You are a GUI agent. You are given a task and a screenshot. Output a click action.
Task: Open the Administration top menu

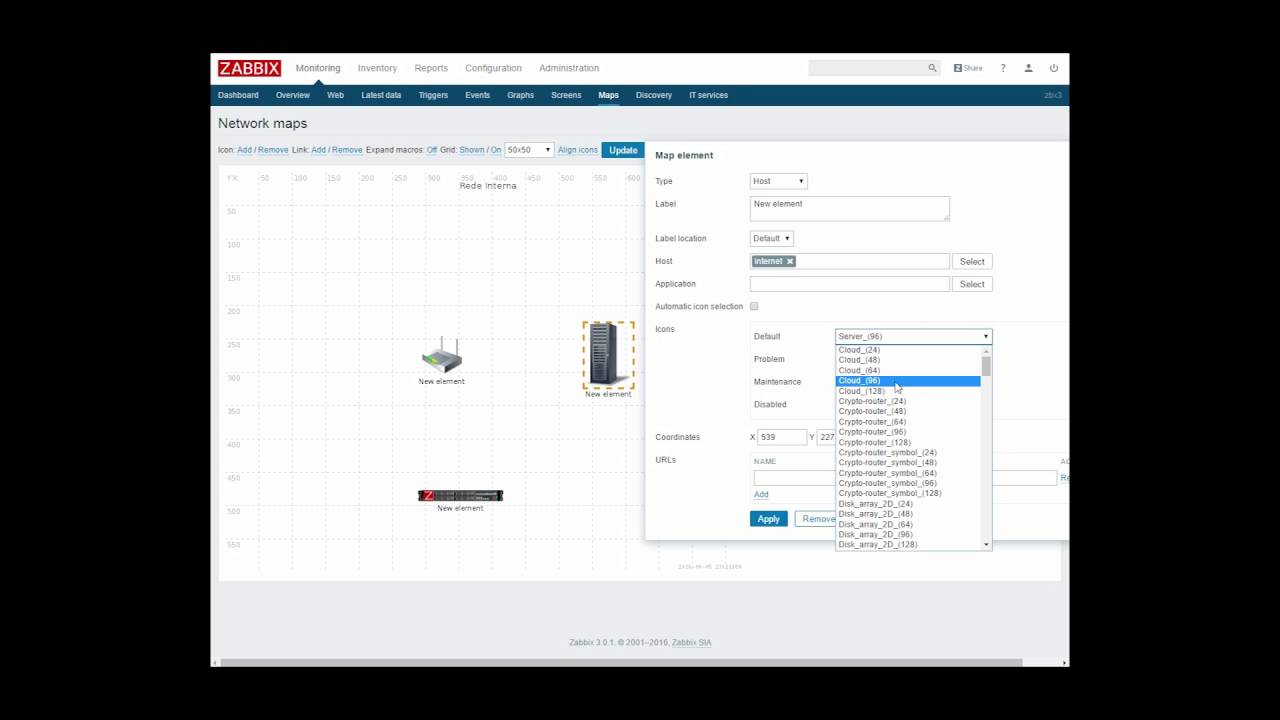click(569, 68)
